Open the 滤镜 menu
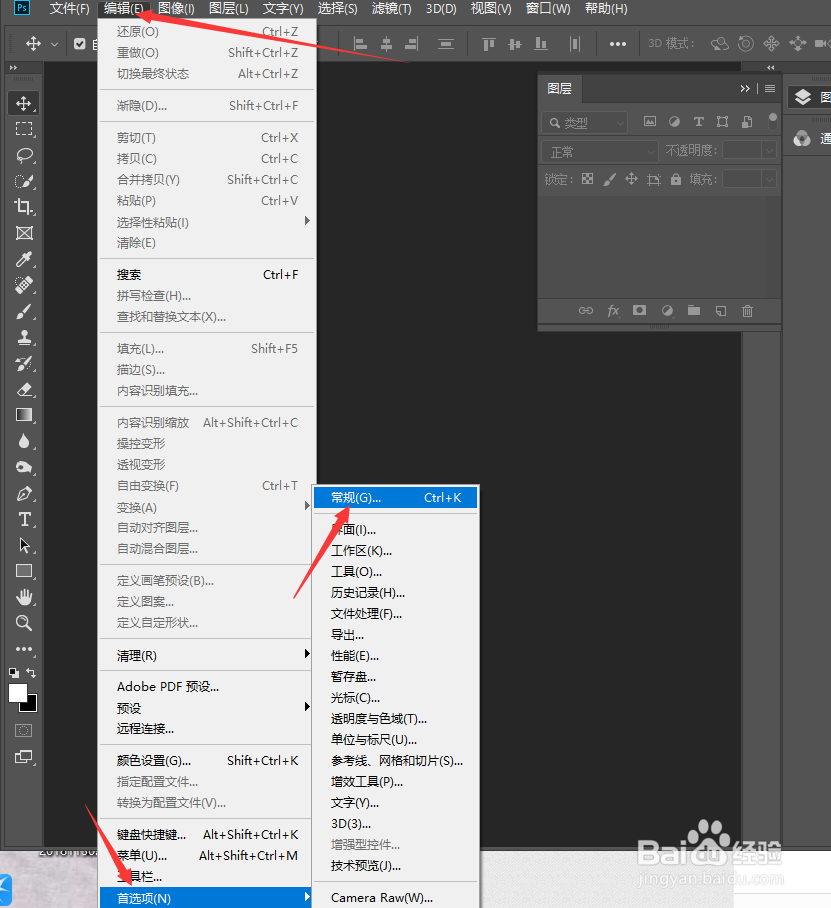Screen dimensions: 831x908 tap(390, 8)
